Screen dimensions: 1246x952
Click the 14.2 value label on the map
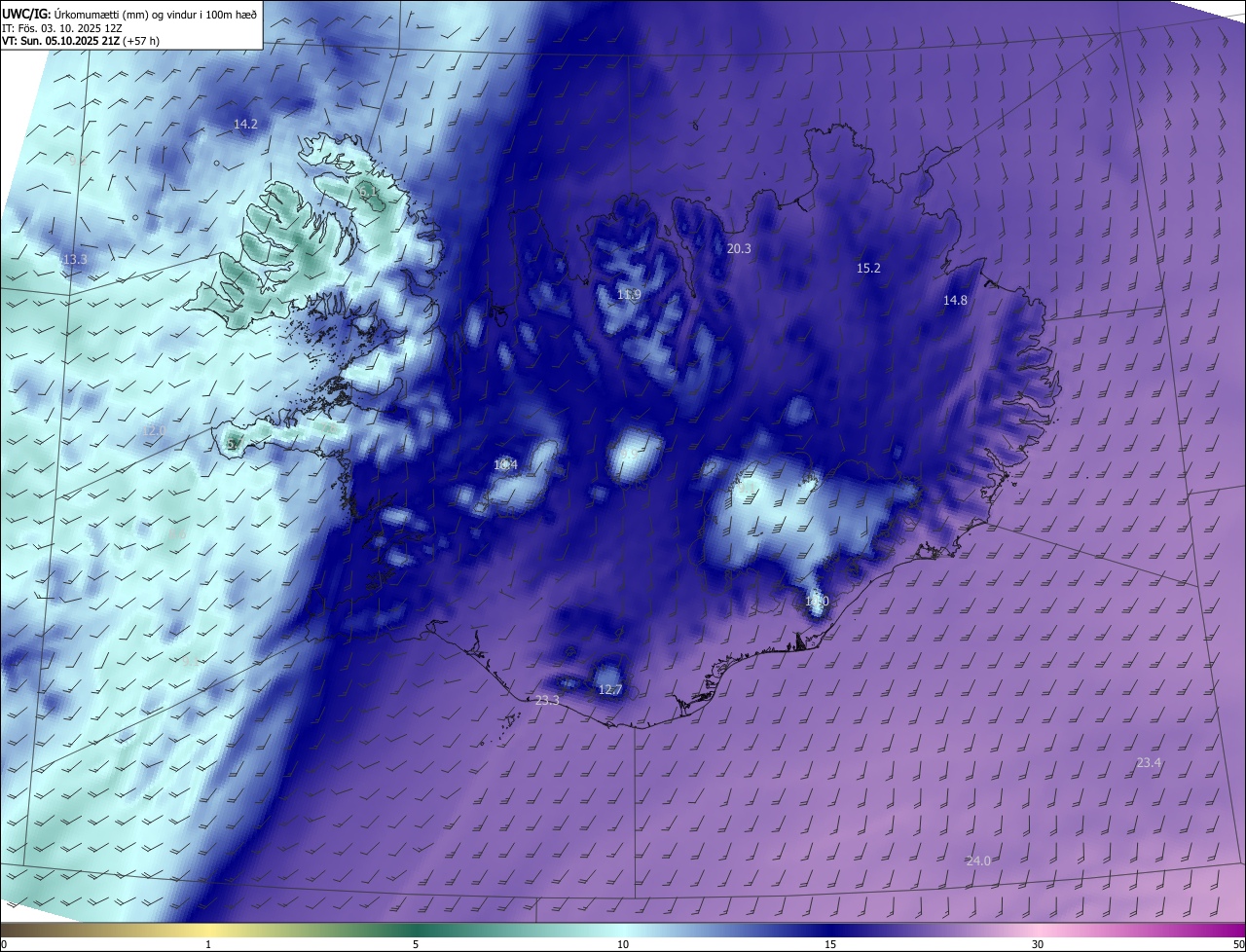pos(245,124)
